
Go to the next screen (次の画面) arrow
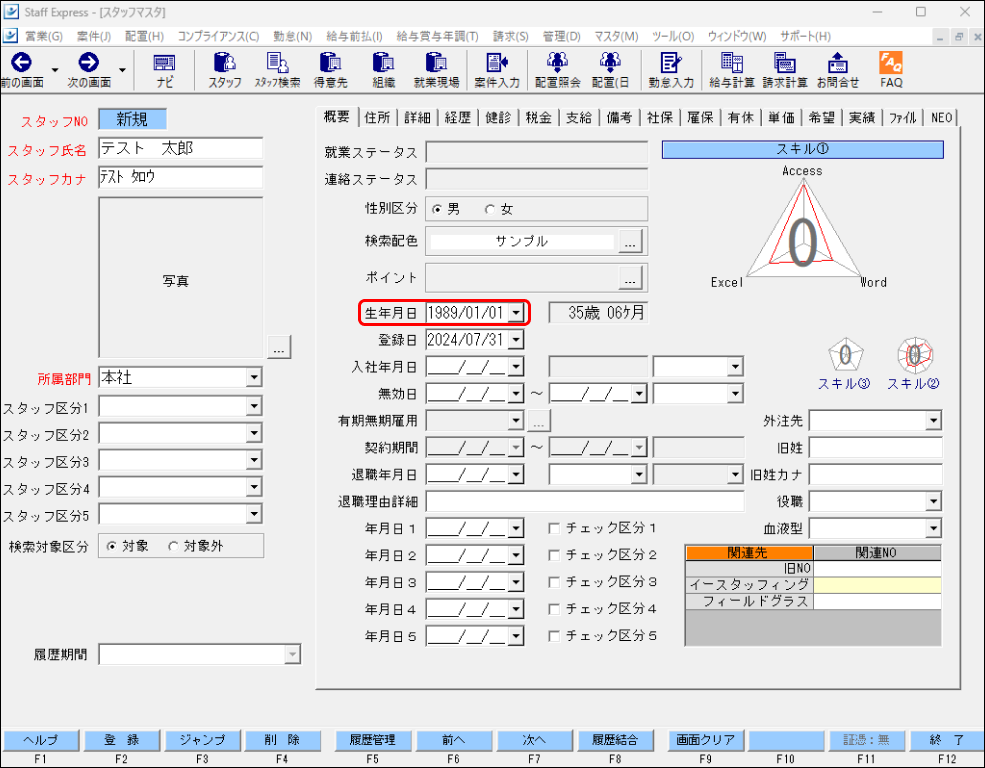[x=89, y=62]
